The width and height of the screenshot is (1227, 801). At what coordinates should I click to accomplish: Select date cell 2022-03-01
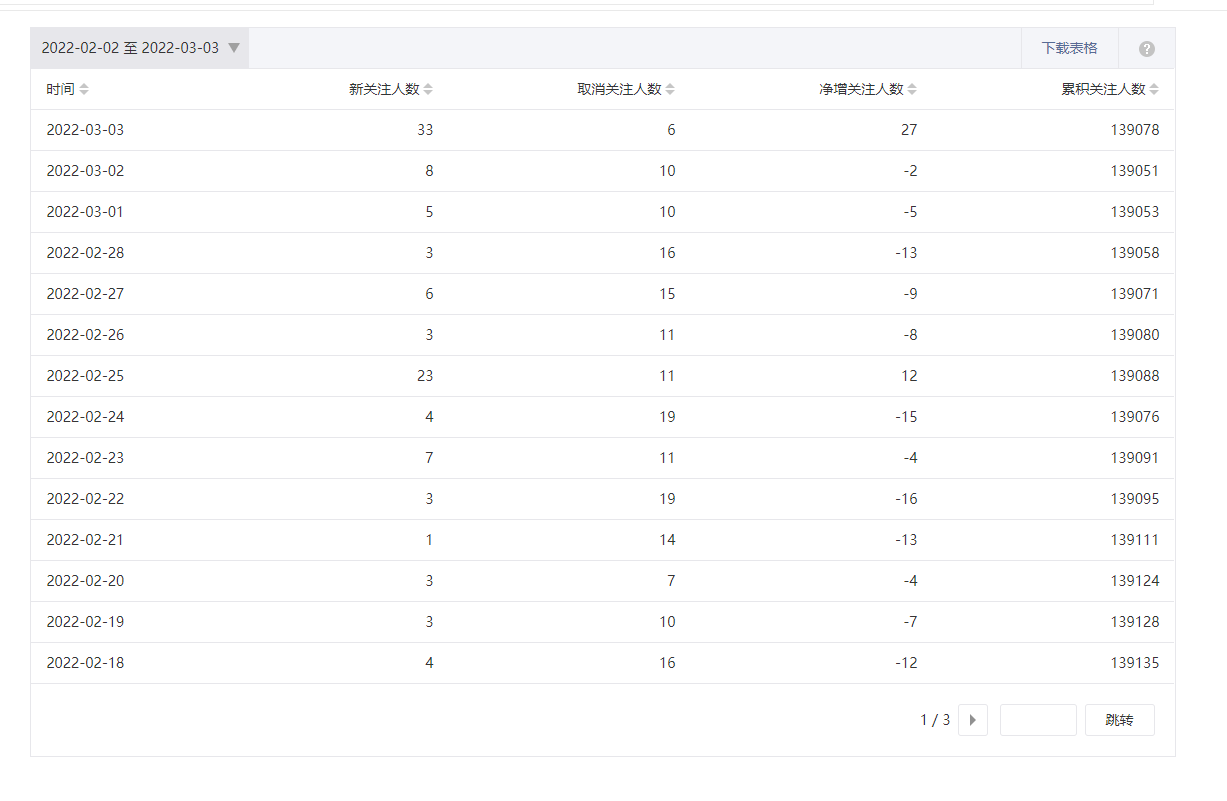(85, 212)
